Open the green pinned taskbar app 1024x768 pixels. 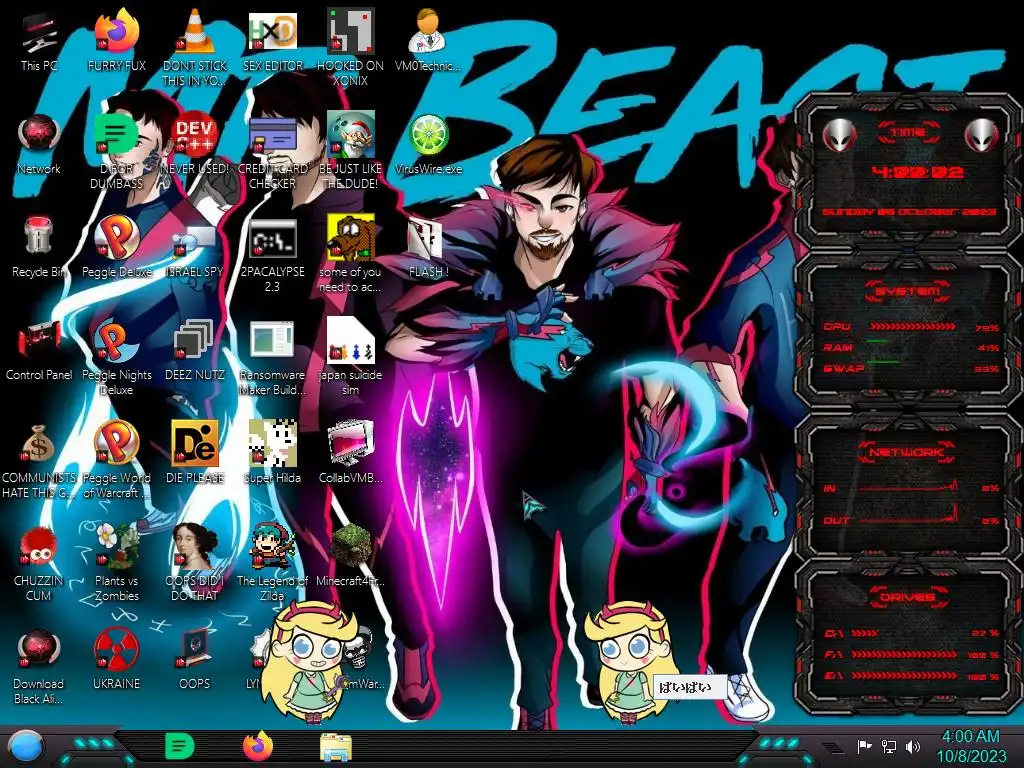click(x=180, y=746)
